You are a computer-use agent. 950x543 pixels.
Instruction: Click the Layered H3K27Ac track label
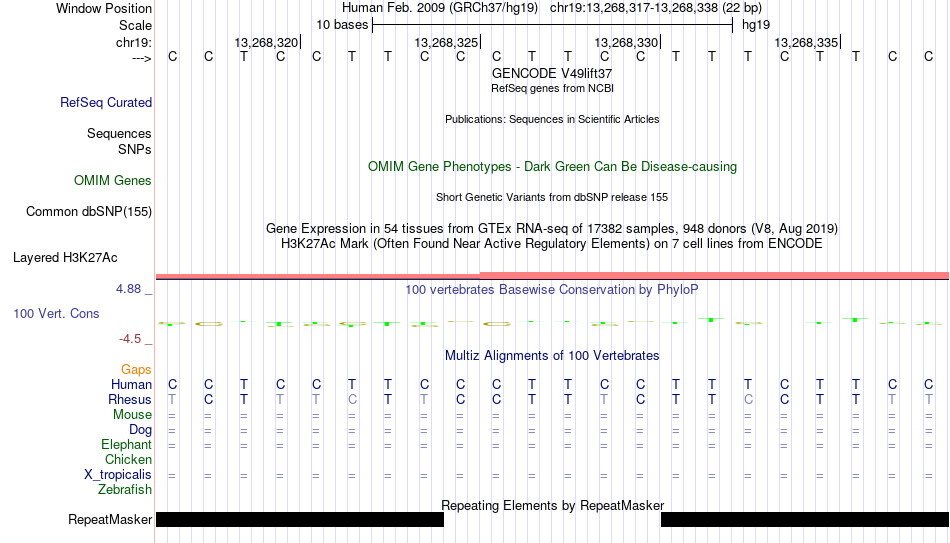65,258
